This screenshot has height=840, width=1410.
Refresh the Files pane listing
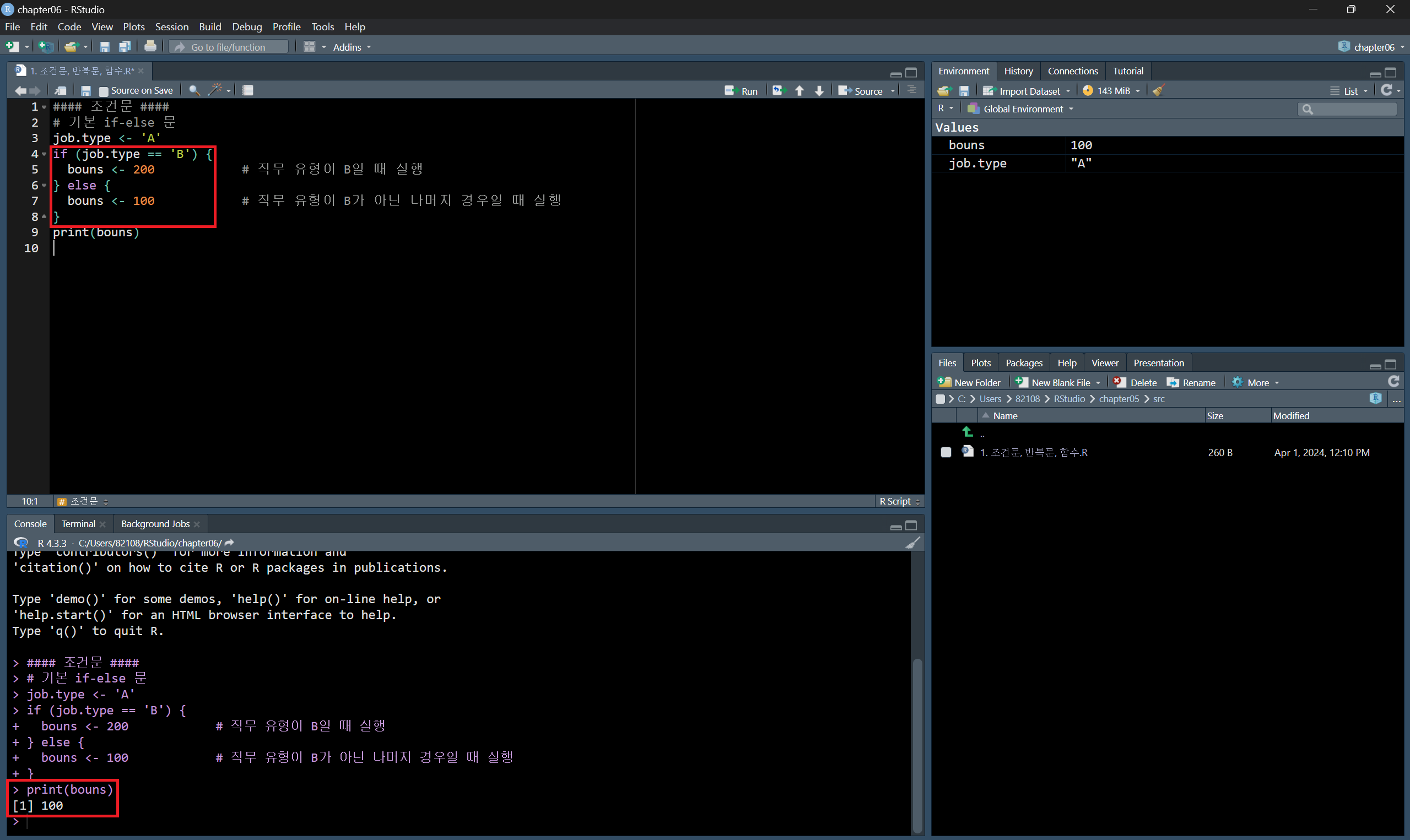pos(1393,382)
